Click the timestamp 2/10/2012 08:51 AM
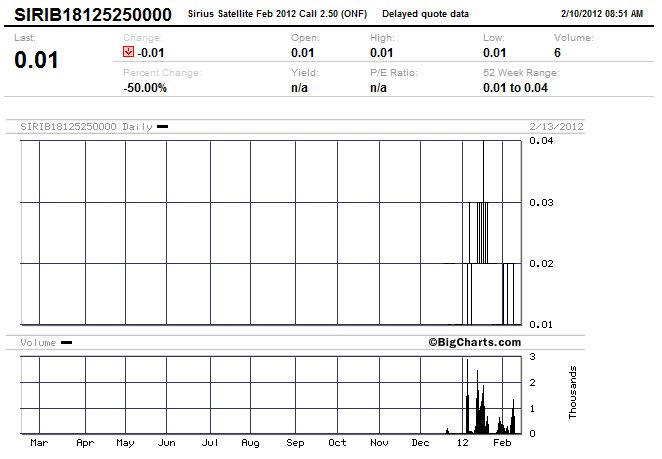The image size is (662, 459). point(602,14)
